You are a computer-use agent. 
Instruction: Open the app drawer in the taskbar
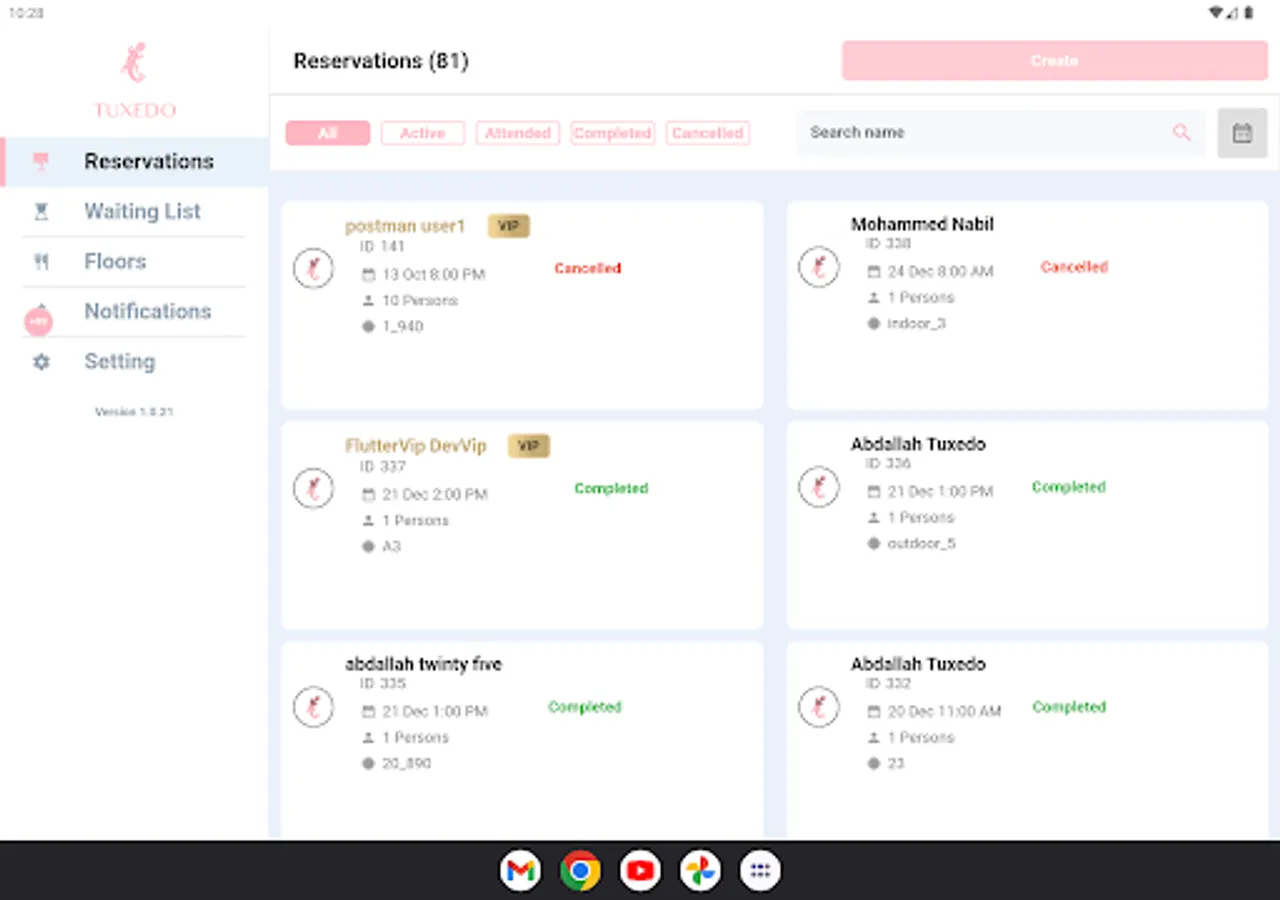tap(760, 870)
